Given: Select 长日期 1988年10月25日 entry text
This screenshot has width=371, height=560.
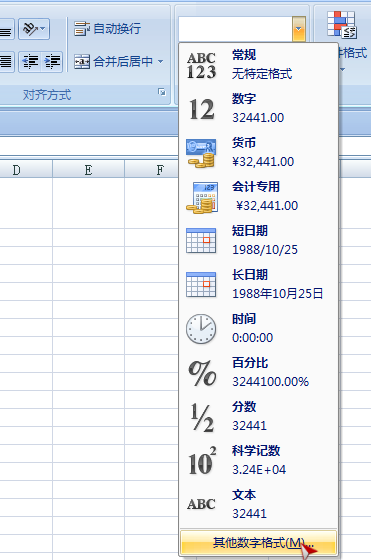Looking at the screenshot, I should tap(277, 284).
